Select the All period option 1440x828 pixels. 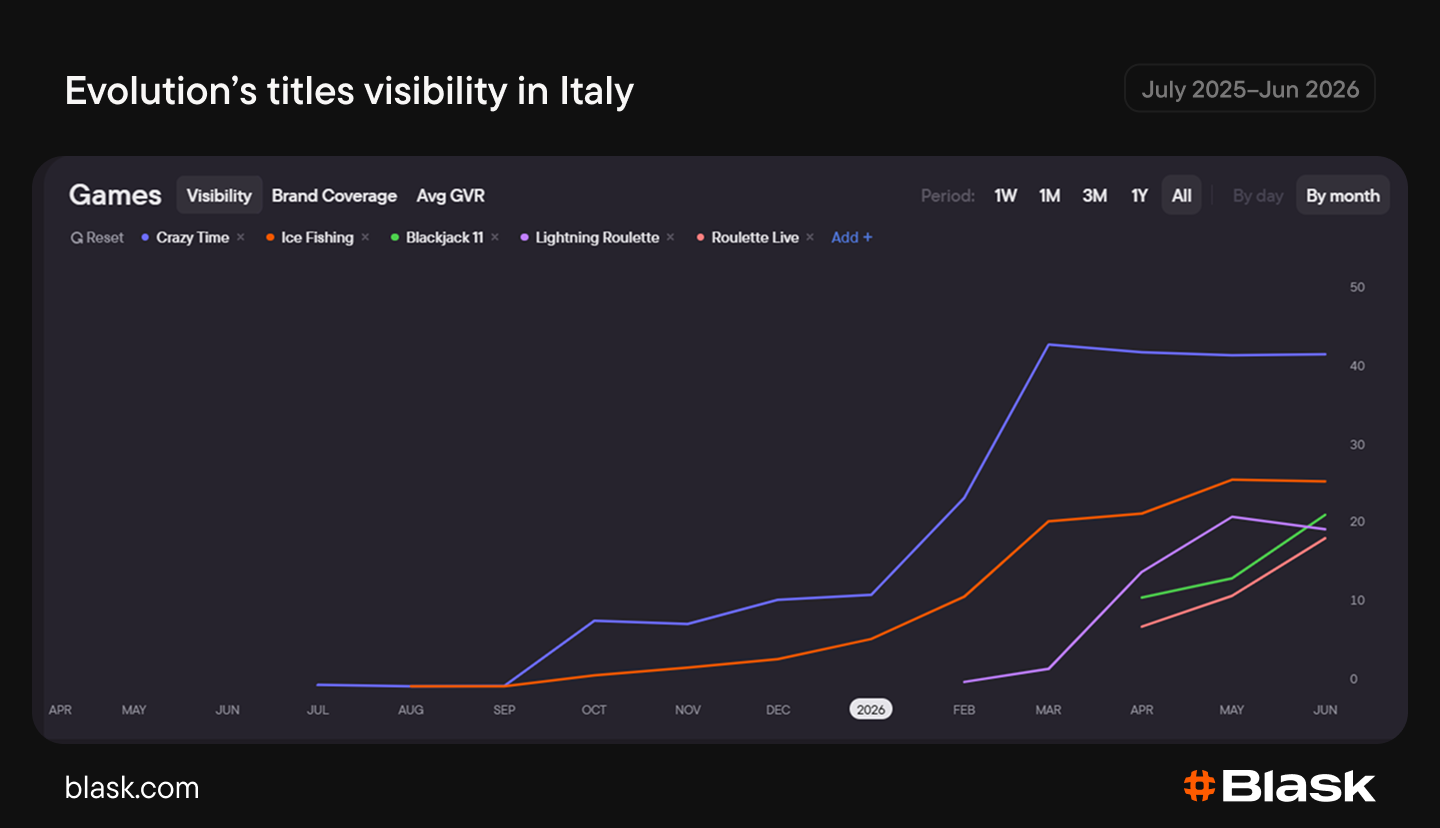pos(1182,195)
